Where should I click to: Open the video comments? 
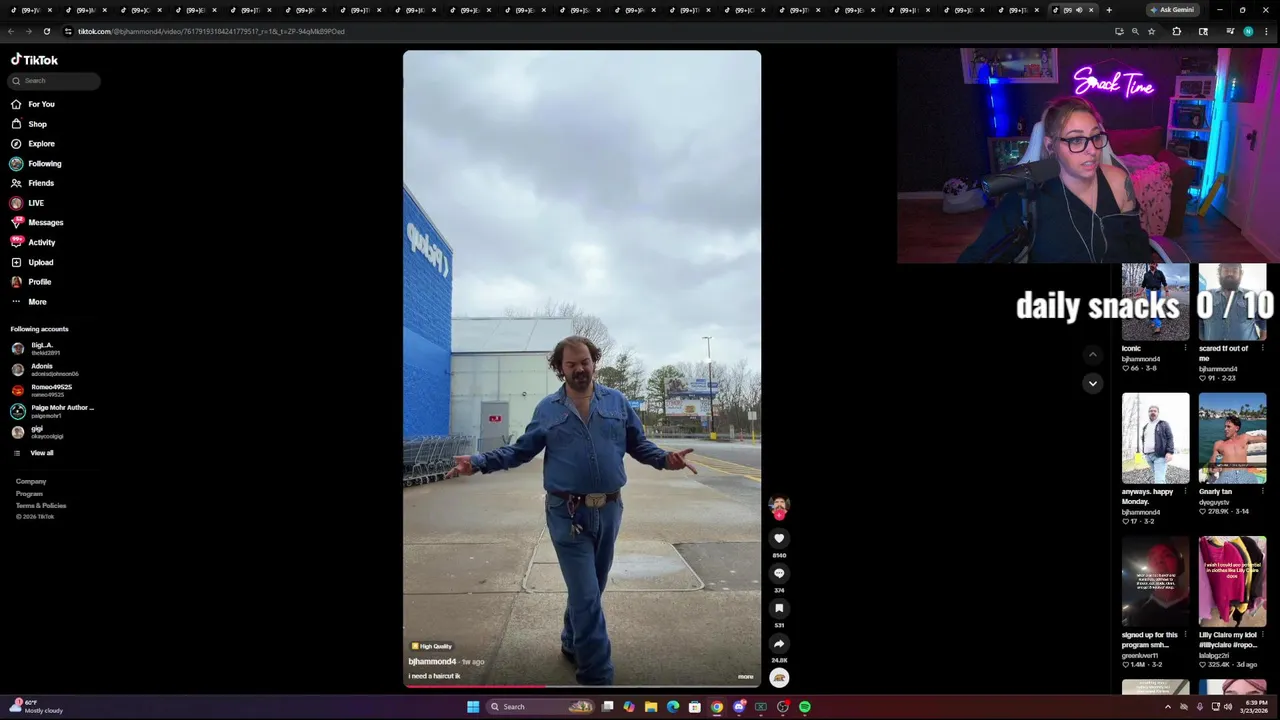coord(779,573)
